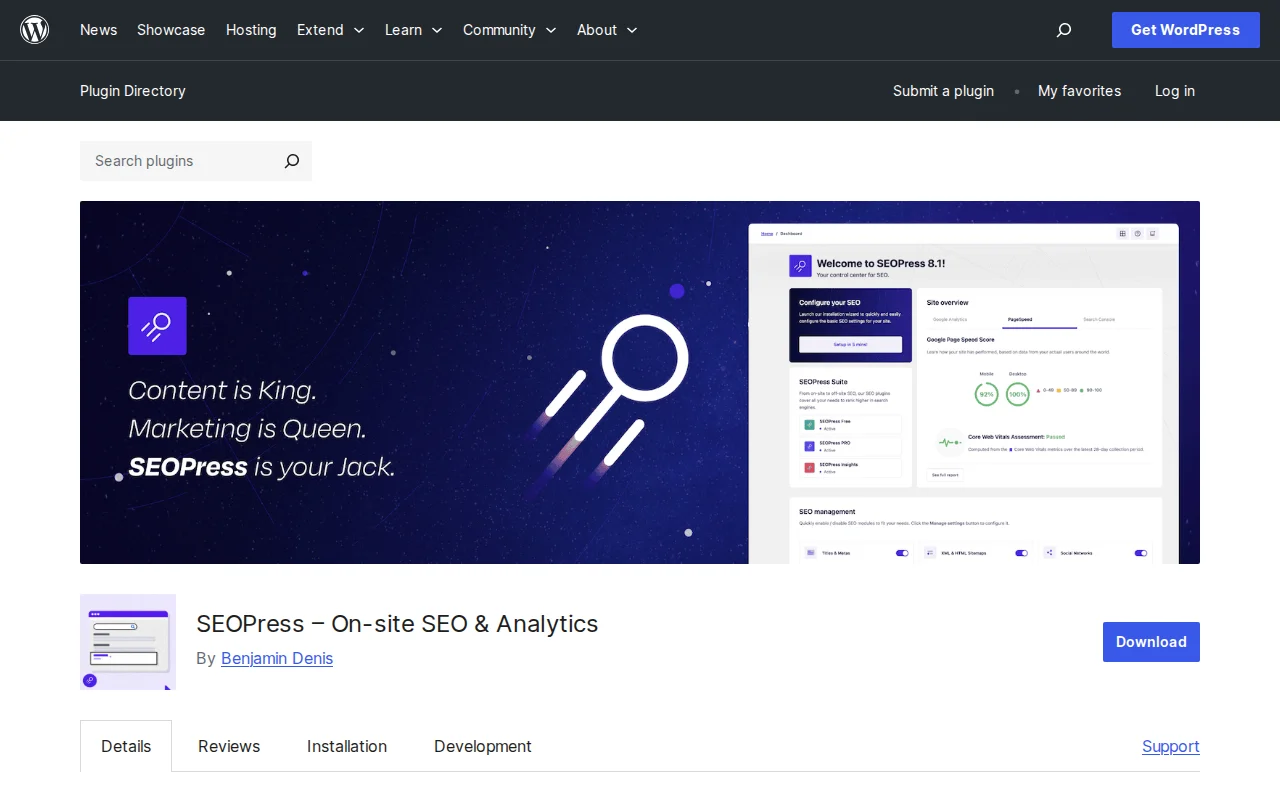
Task: Open My favorites link
Action: point(1079,91)
